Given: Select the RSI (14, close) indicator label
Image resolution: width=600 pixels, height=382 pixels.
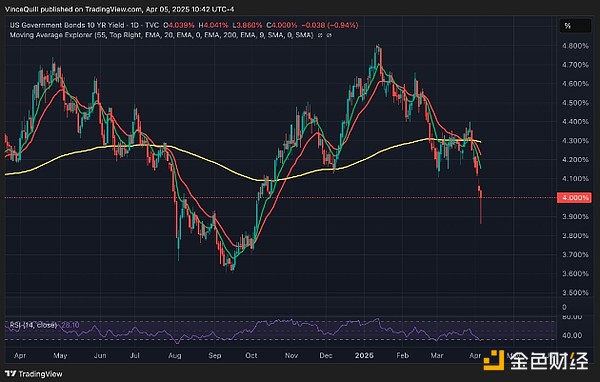Looking at the screenshot, I should click(x=34, y=325).
